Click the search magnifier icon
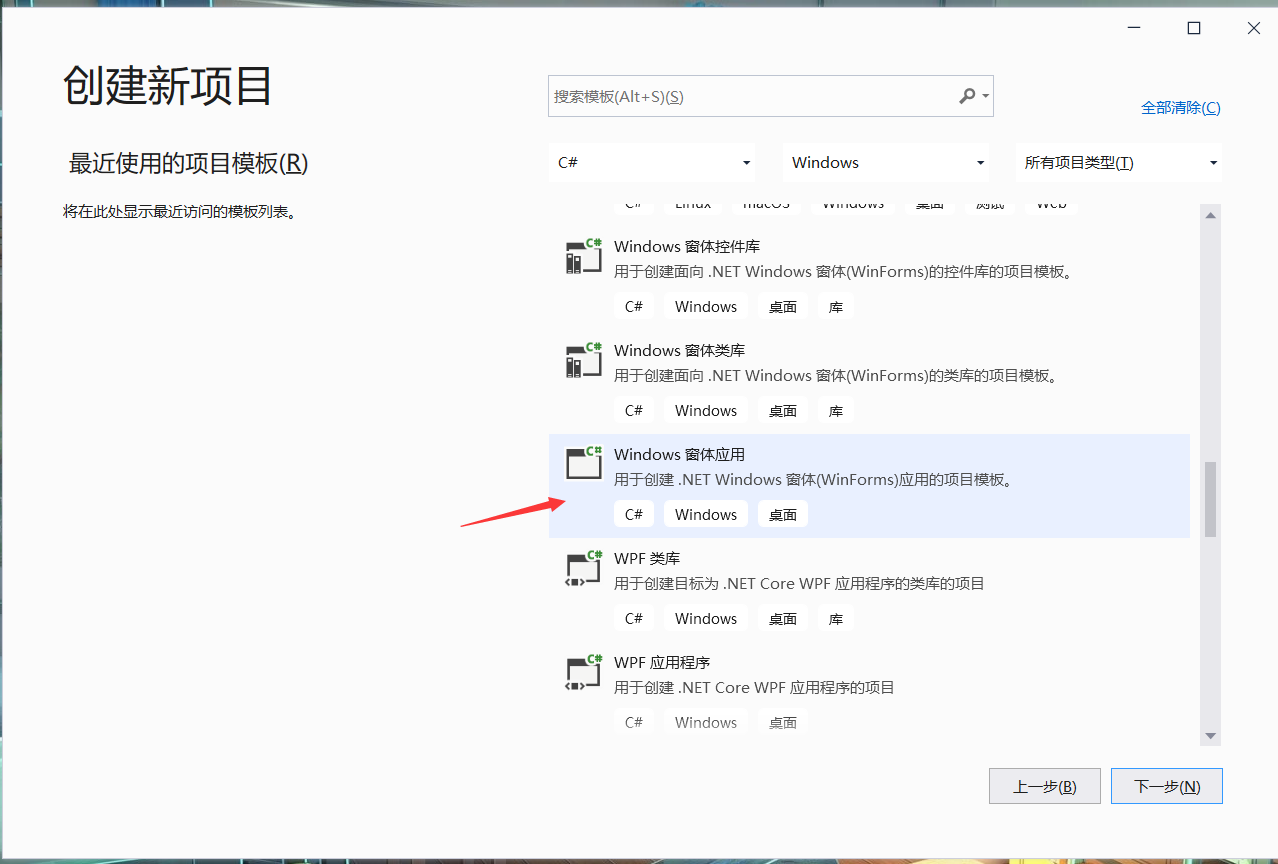Image resolution: width=1278 pixels, height=864 pixels. coord(968,95)
